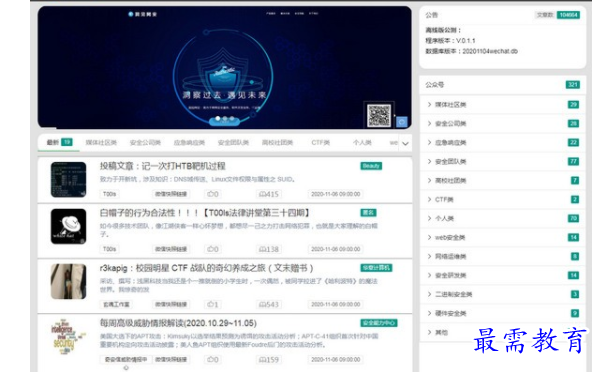
Task: Open the HTB靶机过程 article thumbnail
Action: click(x=69, y=179)
